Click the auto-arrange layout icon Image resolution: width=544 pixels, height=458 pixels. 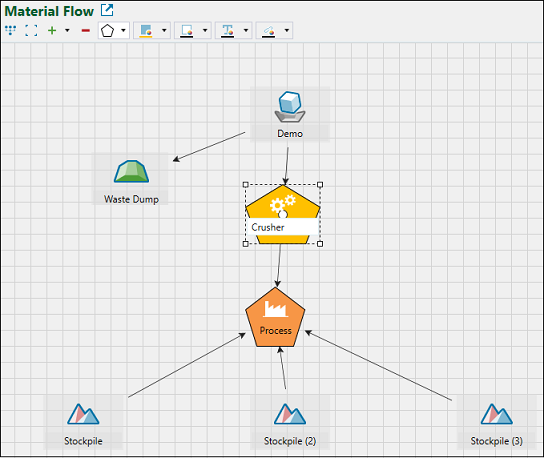point(11,30)
